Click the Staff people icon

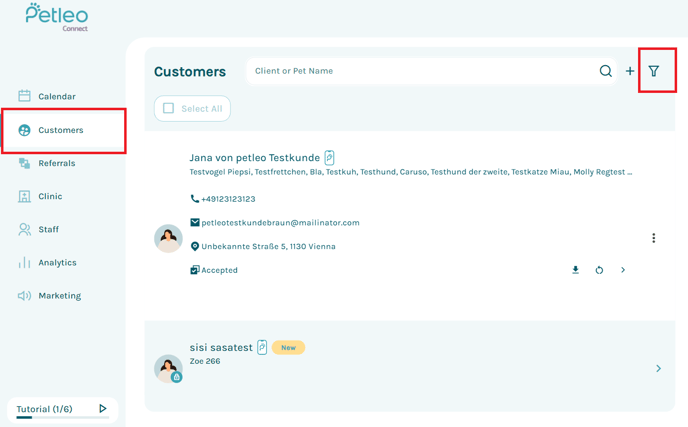click(x=25, y=230)
